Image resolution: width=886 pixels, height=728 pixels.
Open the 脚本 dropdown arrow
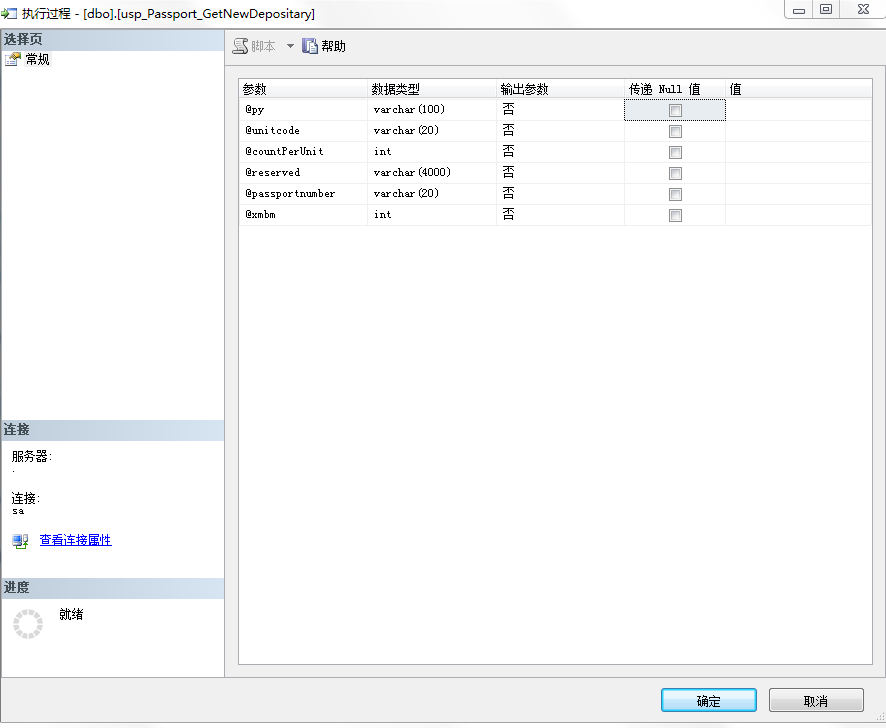point(290,45)
